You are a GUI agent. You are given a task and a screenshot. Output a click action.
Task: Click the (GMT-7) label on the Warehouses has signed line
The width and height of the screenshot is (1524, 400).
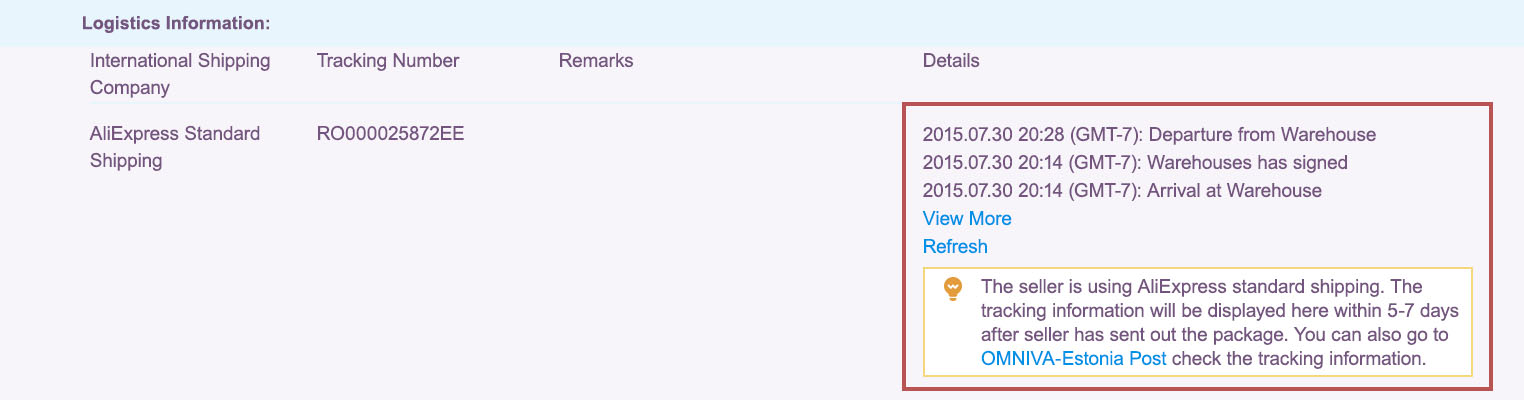[x=1102, y=162]
